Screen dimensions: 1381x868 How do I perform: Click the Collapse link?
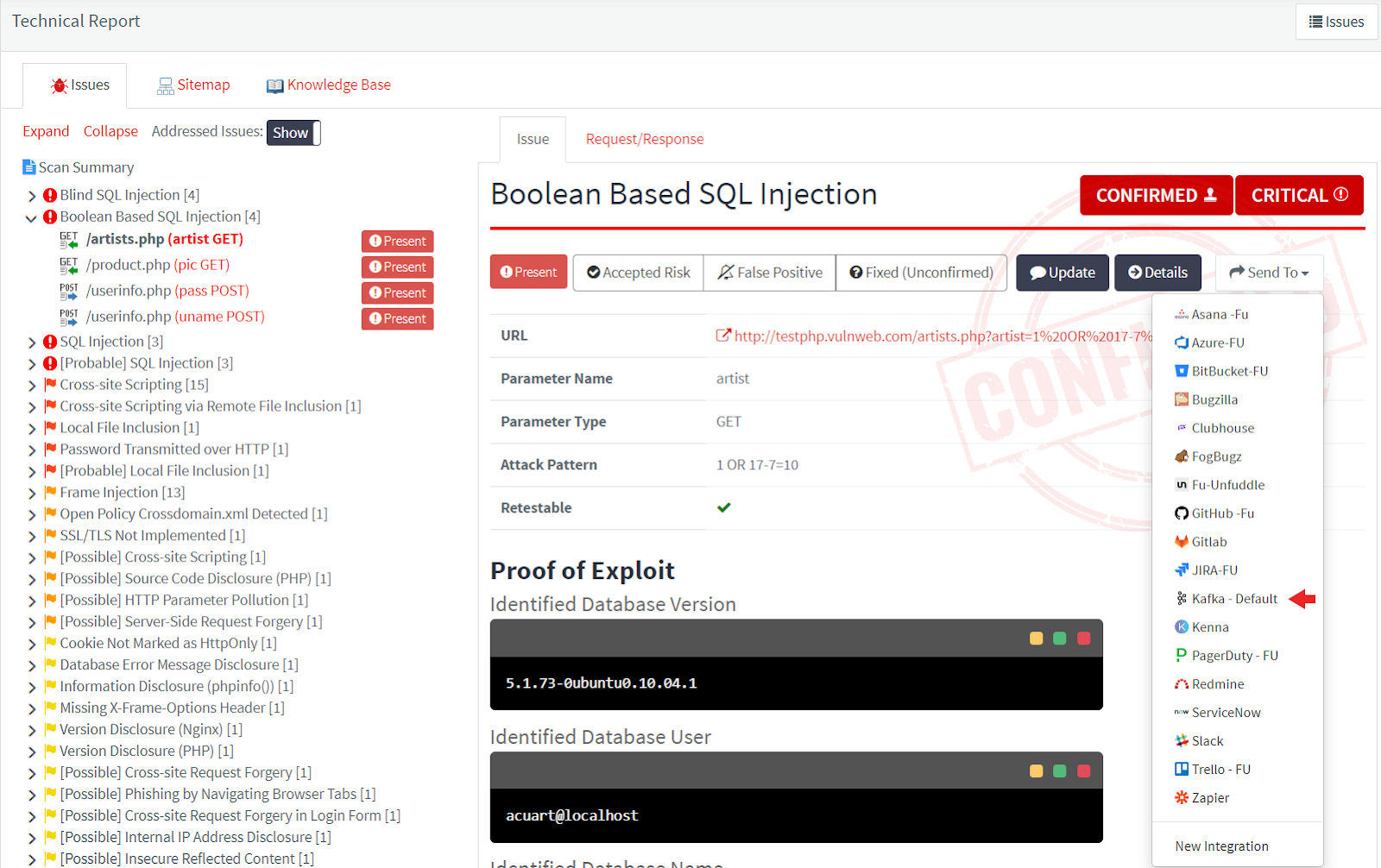click(110, 131)
